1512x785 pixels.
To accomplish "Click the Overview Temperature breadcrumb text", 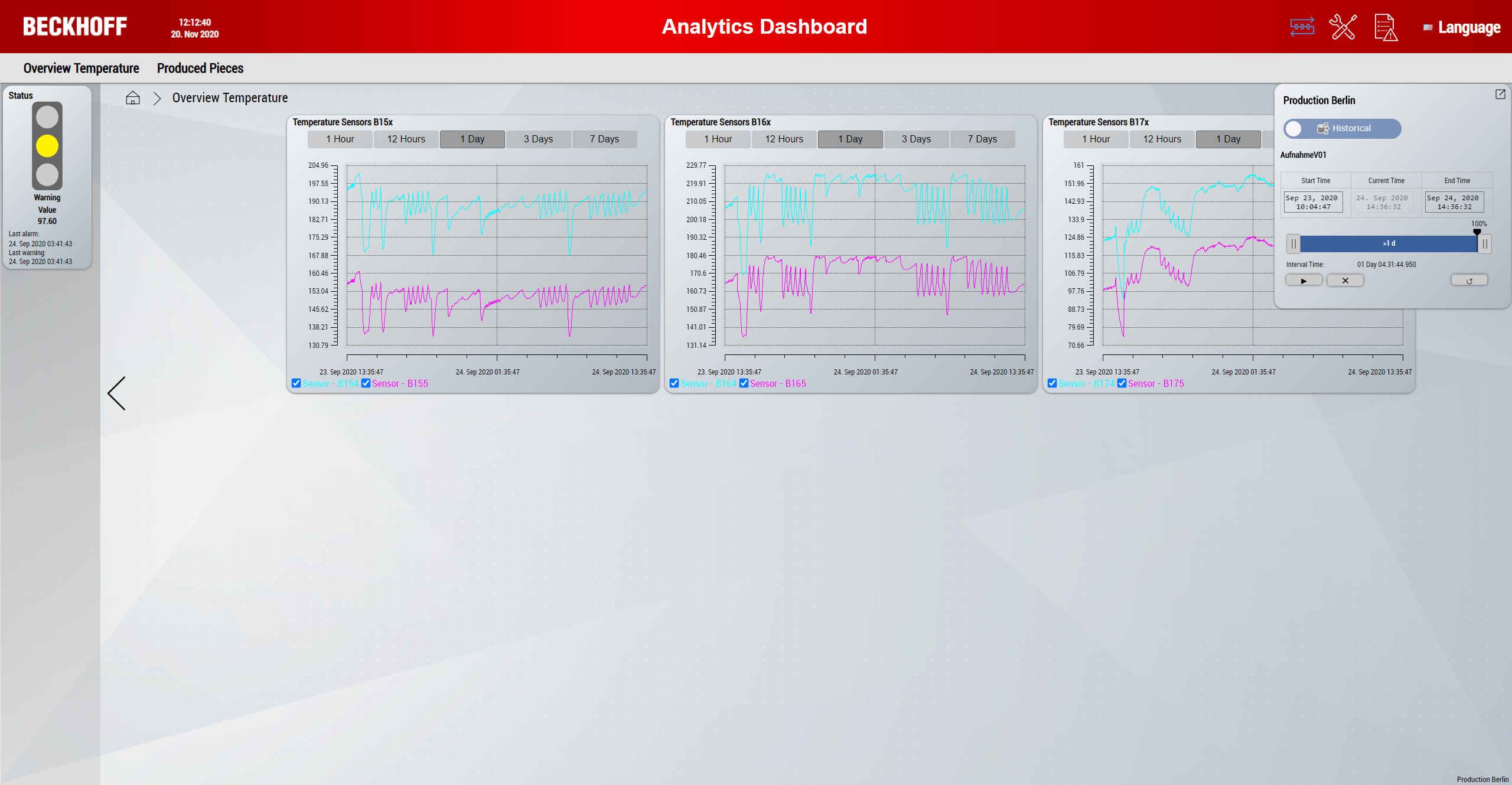I will tap(230, 98).
